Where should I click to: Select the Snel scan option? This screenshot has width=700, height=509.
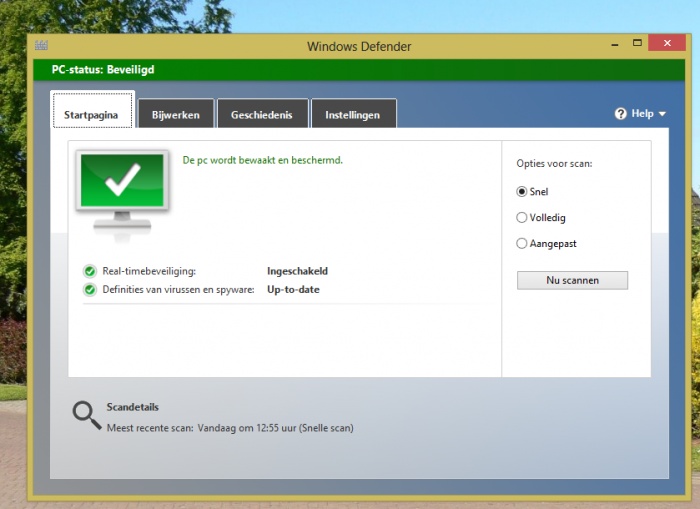coord(522,192)
